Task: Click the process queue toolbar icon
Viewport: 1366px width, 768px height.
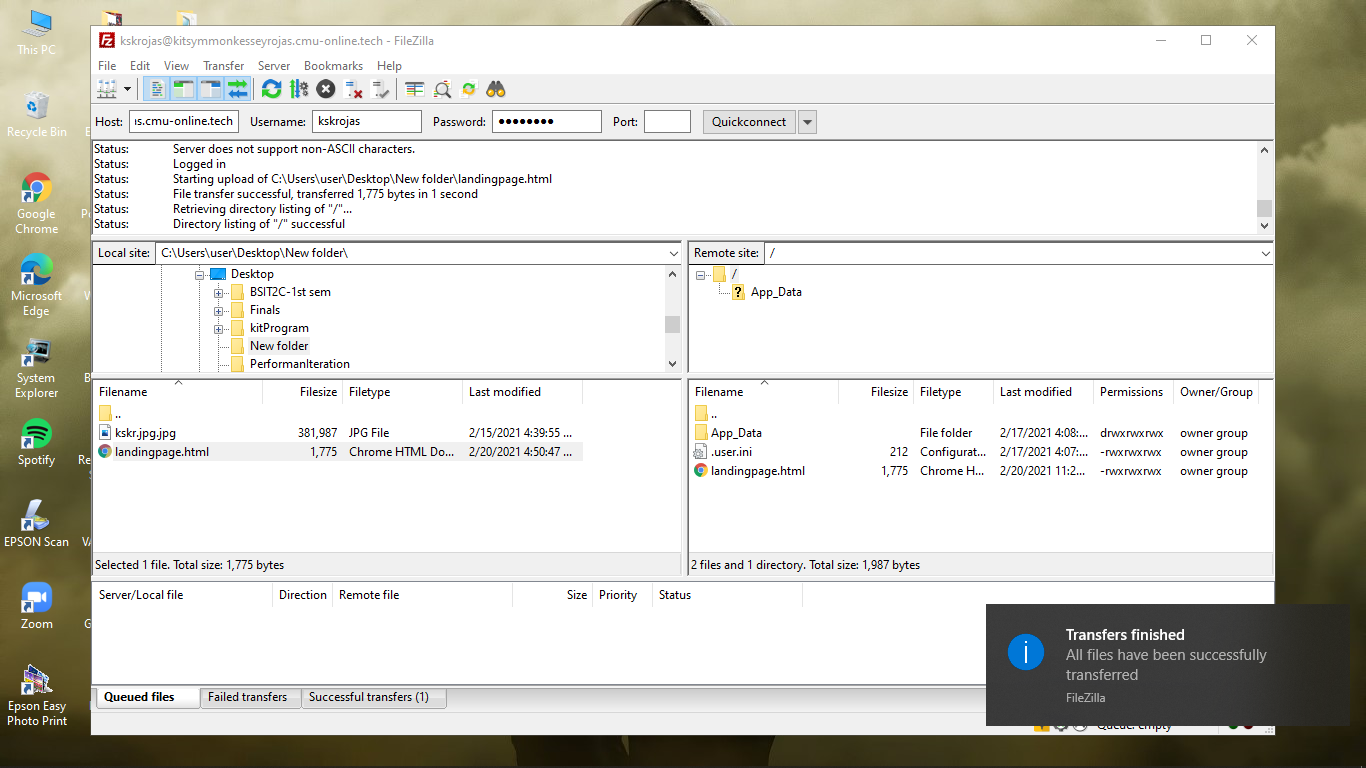Action: pyautogui.click(x=298, y=89)
